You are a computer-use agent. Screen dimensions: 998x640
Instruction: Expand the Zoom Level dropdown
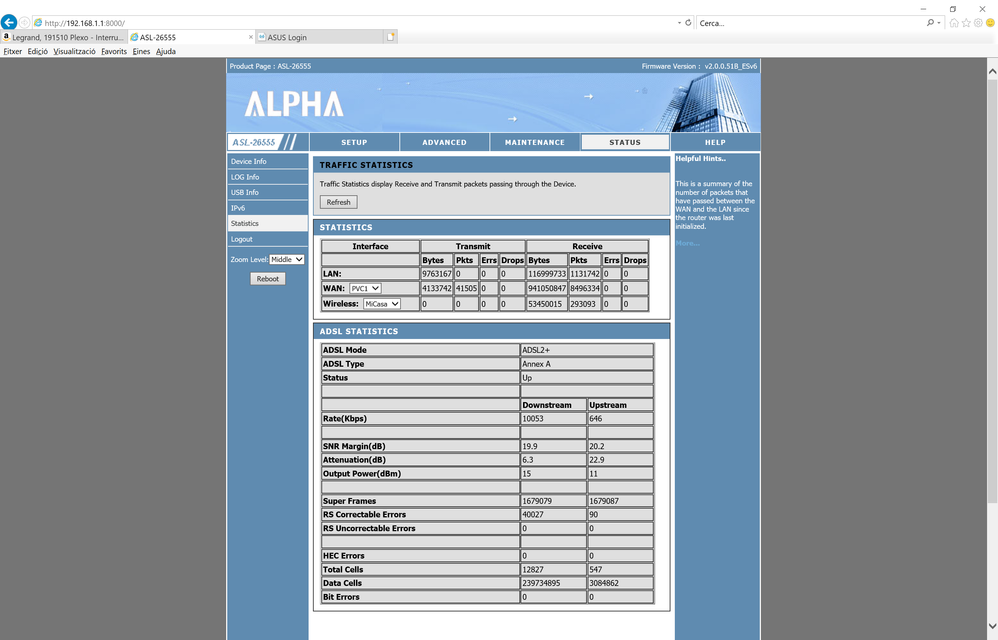point(286,260)
